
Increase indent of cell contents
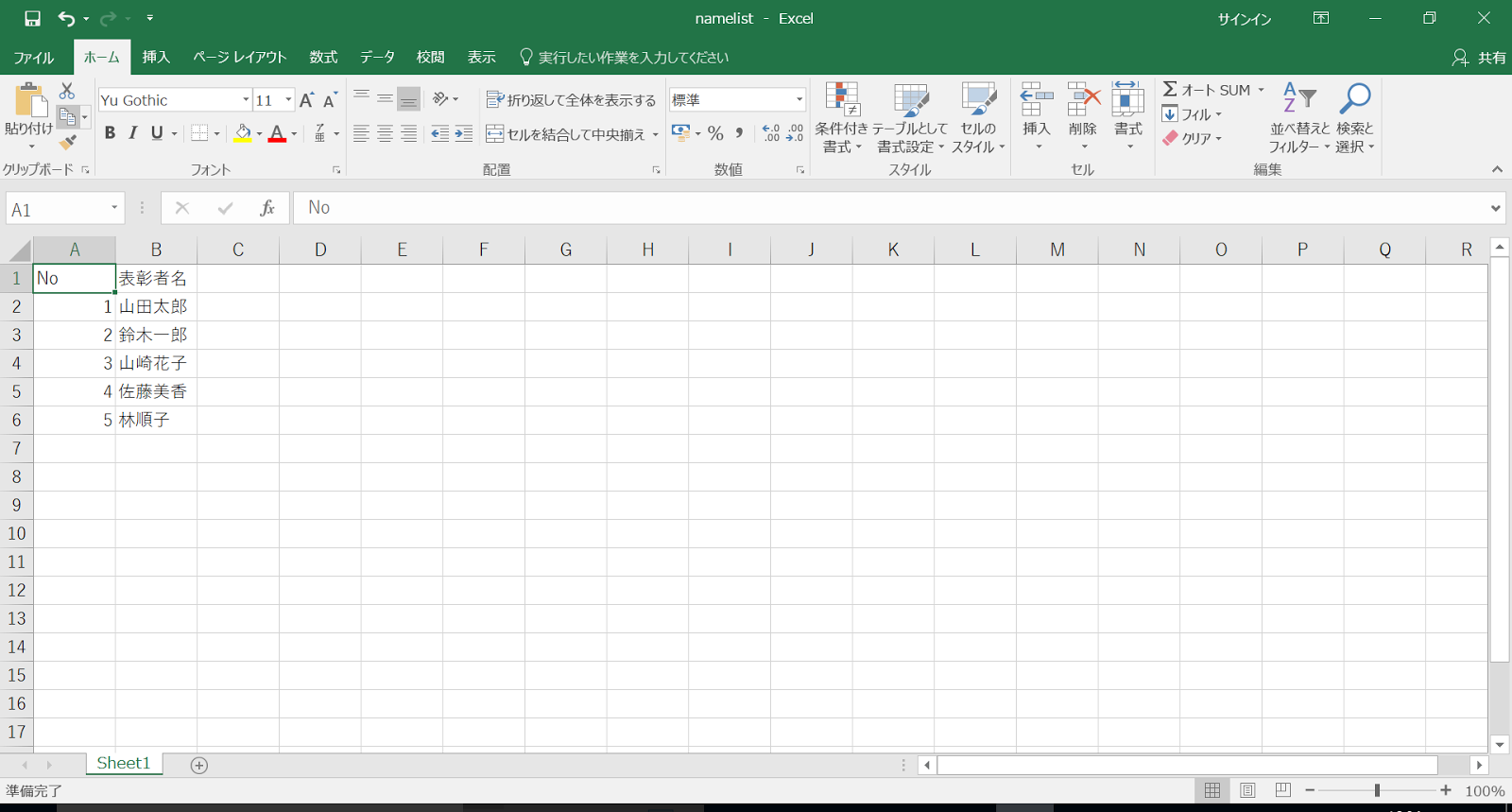[463, 134]
